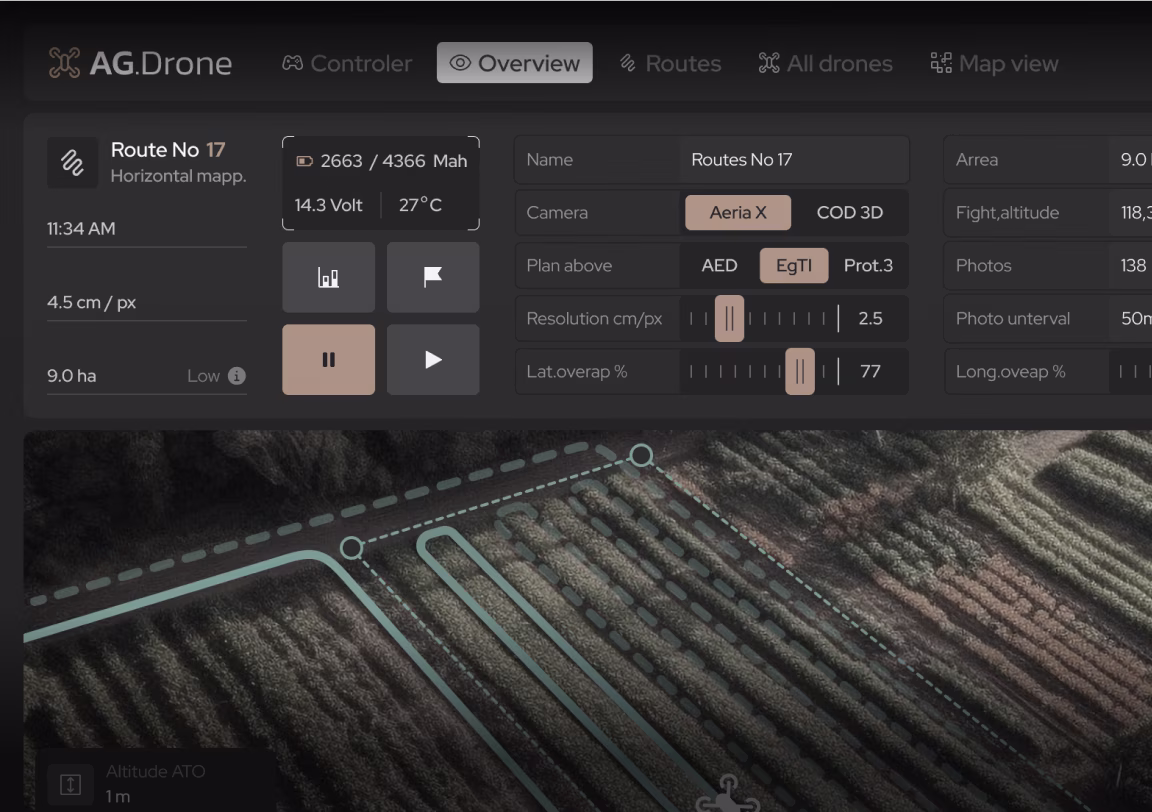Click the flag waypoint icon
Screen dimensions: 1152x812
(433, 277)
